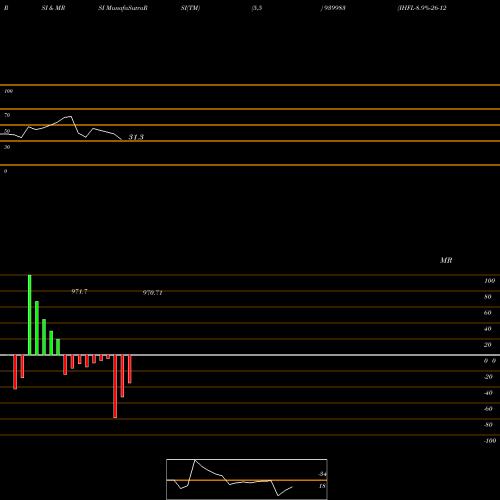This screenshot has height=500, width=500.
Task: Click the 'SI MunafaSutraR' header text
Action: (x=123, y=8)
